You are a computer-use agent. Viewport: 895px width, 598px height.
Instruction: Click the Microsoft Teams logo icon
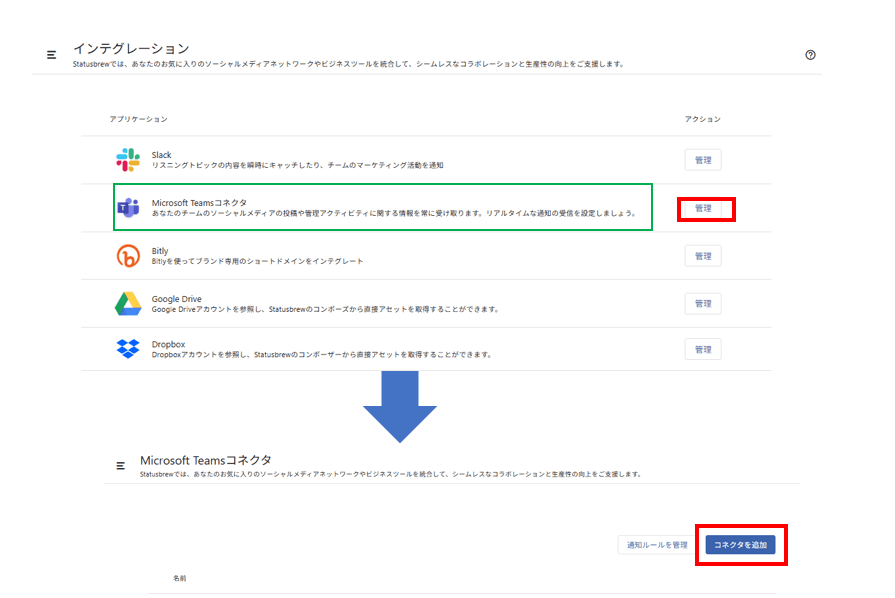tap(128, 208)
